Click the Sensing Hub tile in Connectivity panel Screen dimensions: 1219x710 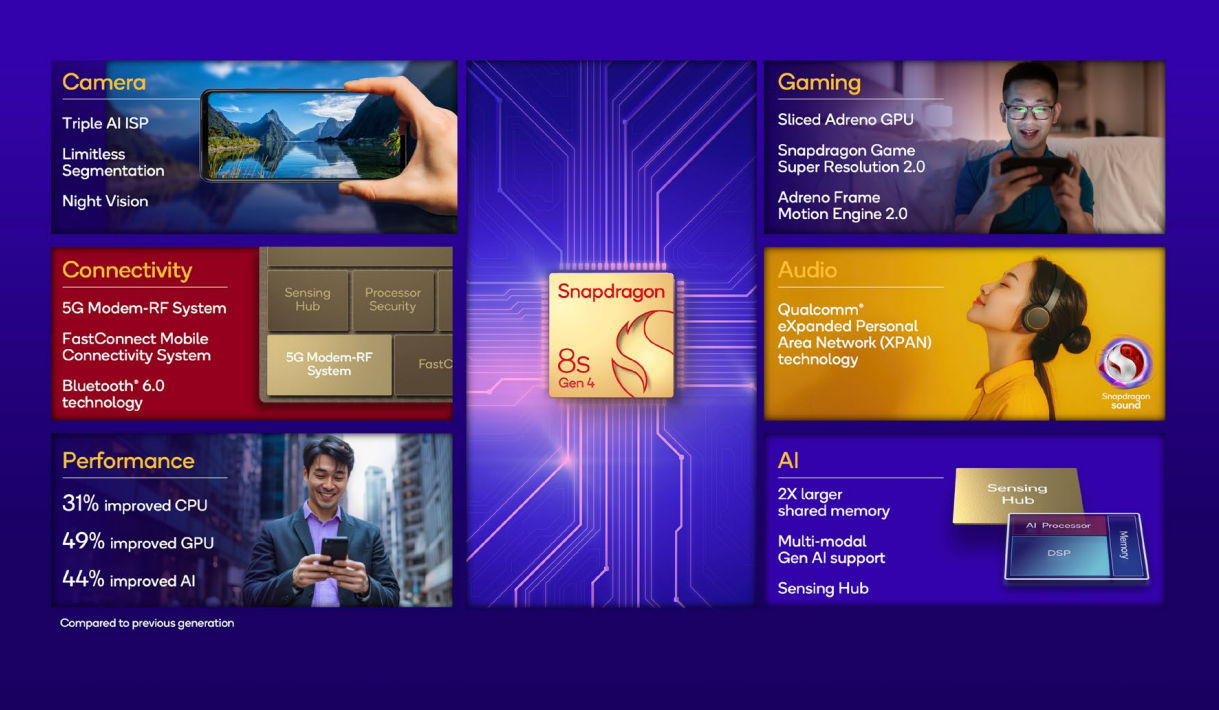pos(307,300)
